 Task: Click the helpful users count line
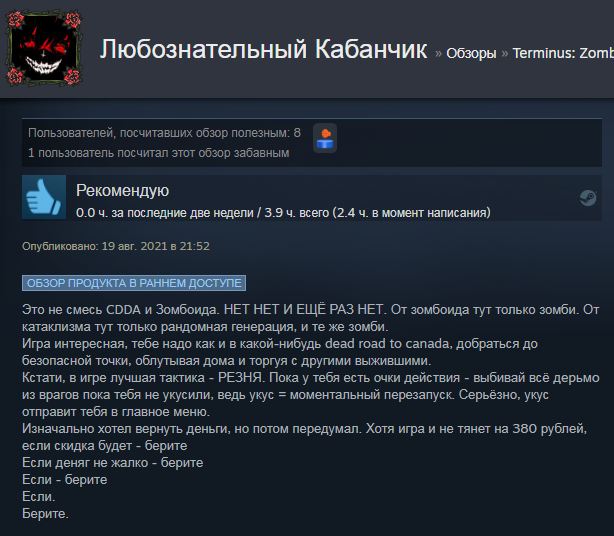164,133
